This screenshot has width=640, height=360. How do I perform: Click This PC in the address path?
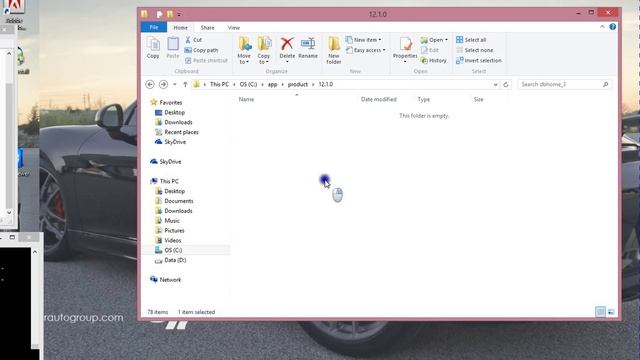pyautogui.click(x=219, y=84)
